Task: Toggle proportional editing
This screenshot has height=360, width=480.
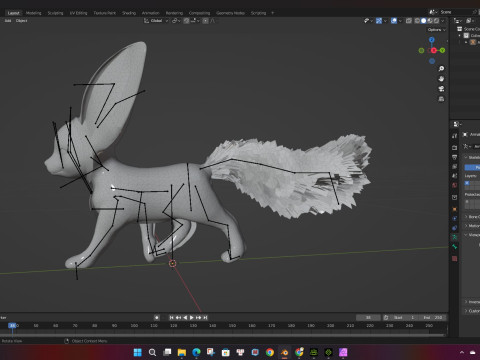Action: 206,21
